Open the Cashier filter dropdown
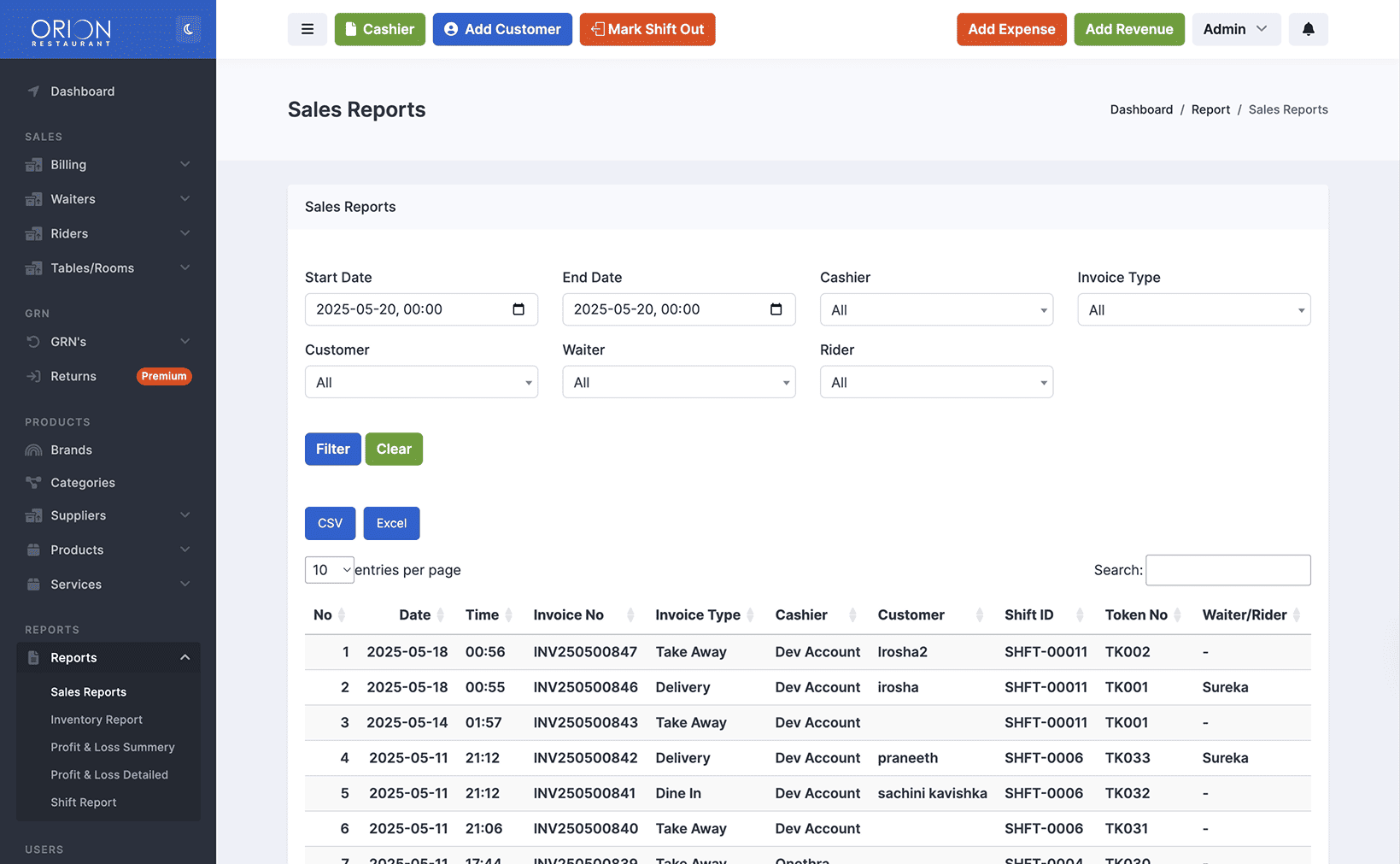The height and width of the screenshot is (864, 1400). click(936, 310)
